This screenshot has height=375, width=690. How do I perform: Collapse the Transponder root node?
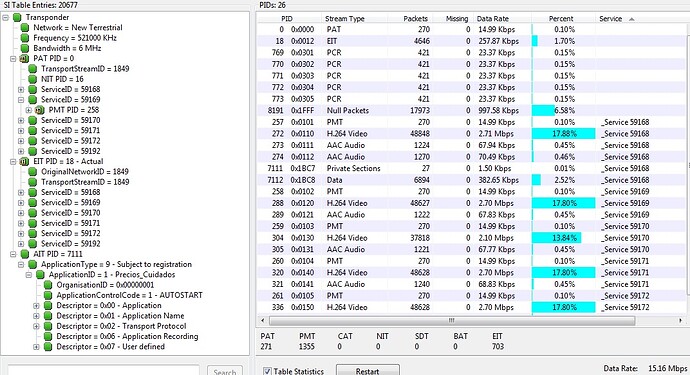tap(5, 18)
